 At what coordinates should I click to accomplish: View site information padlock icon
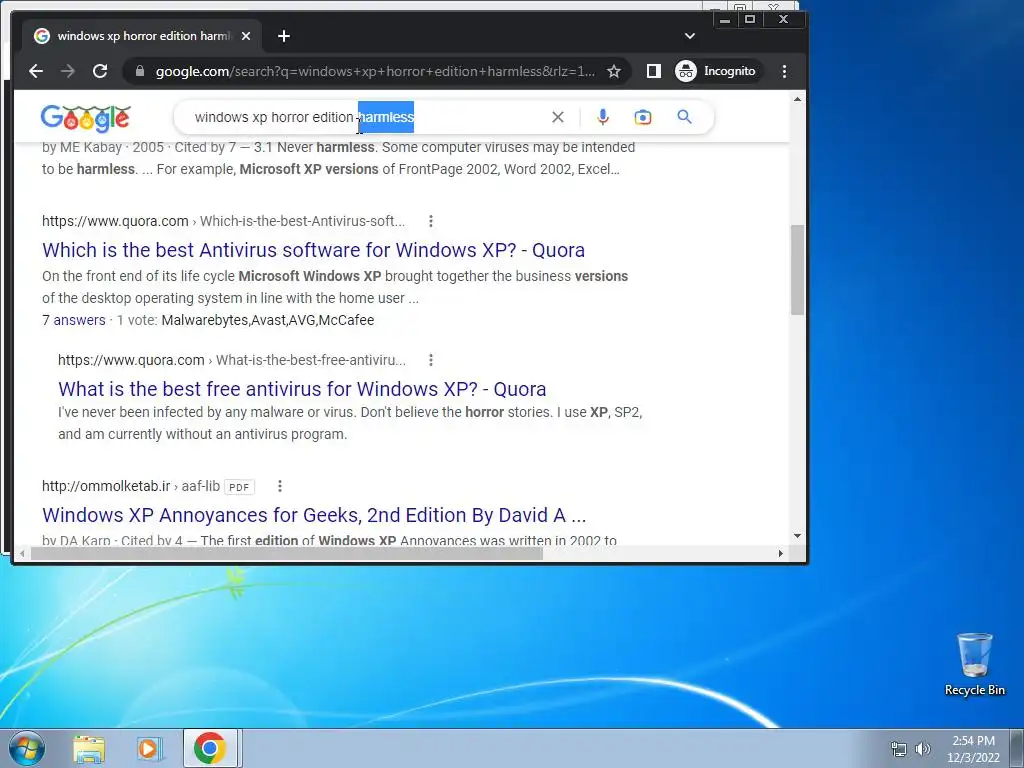pos(139,71)
